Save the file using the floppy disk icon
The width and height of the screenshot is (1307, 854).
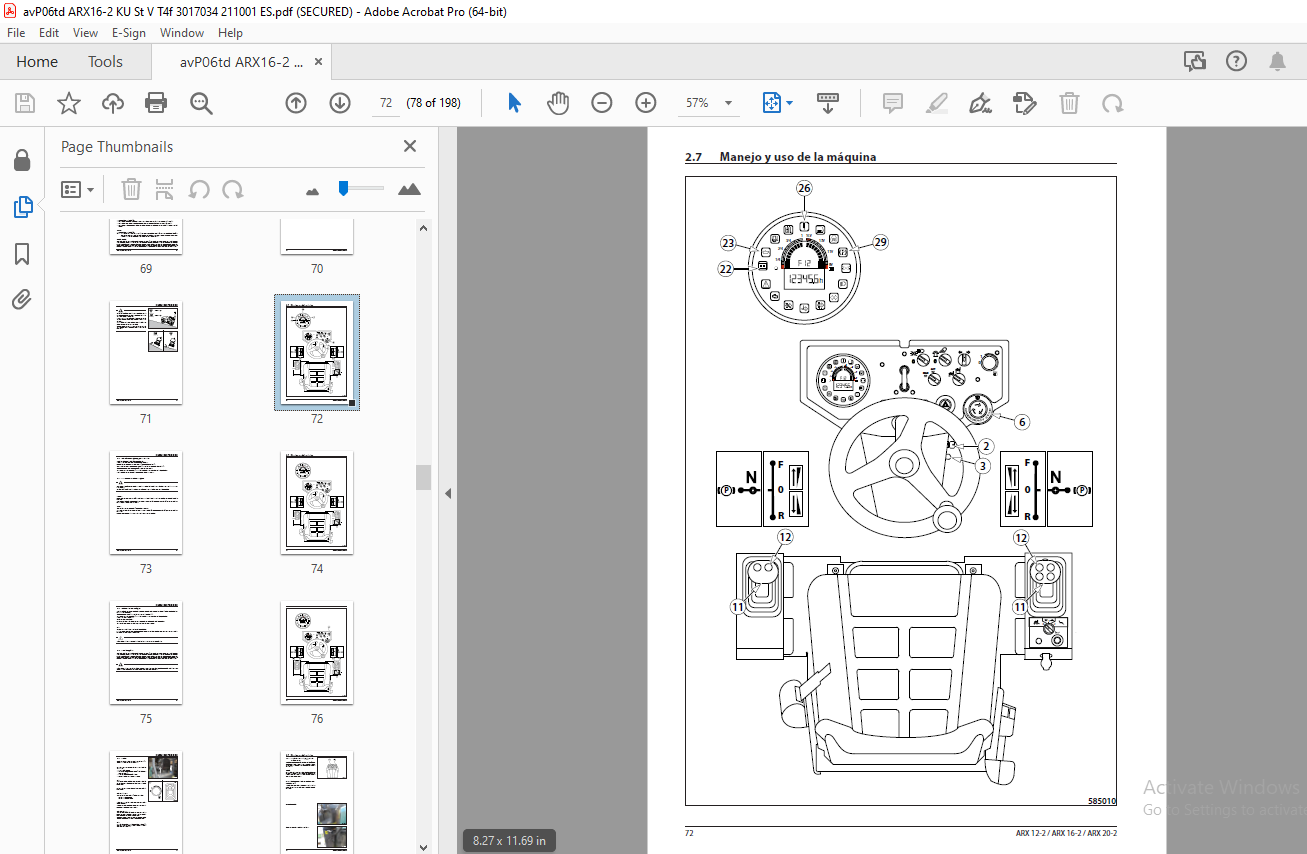point(25,103)
